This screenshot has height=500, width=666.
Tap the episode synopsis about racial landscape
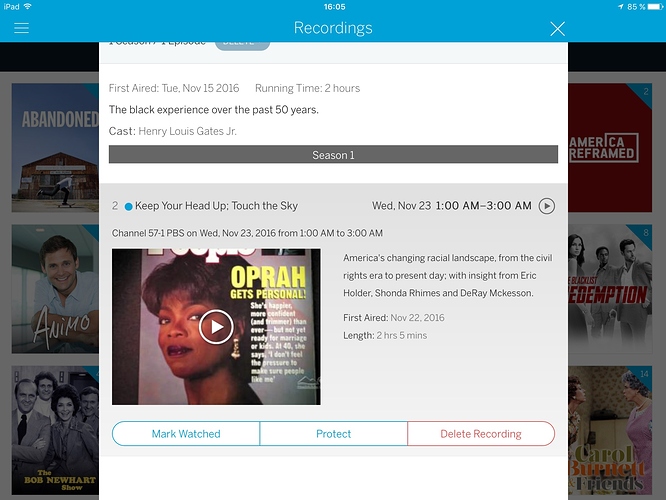click(448, 276)
